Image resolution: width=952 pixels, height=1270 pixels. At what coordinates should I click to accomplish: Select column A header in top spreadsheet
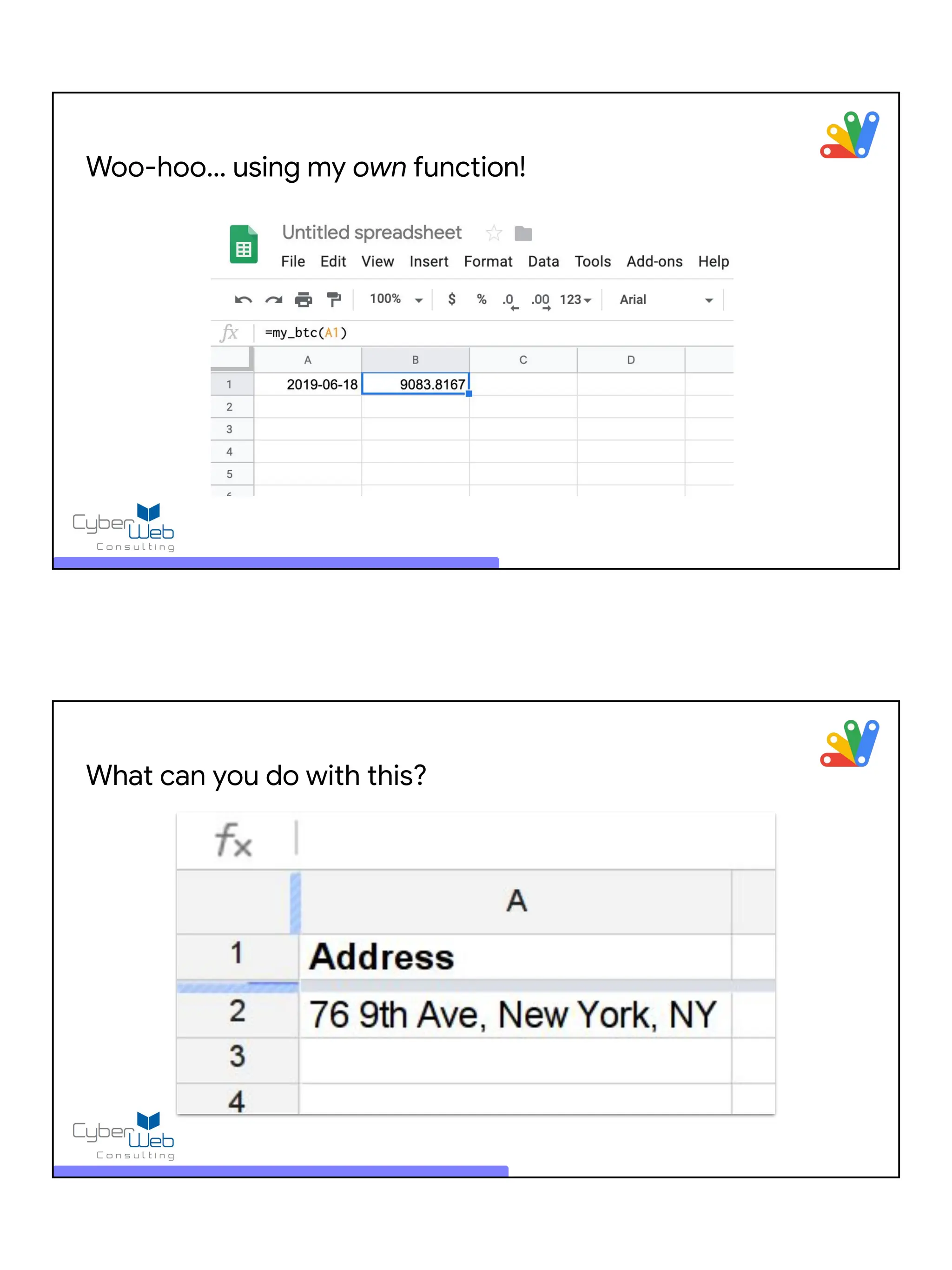pyautogui.click(x=308, y=360)
